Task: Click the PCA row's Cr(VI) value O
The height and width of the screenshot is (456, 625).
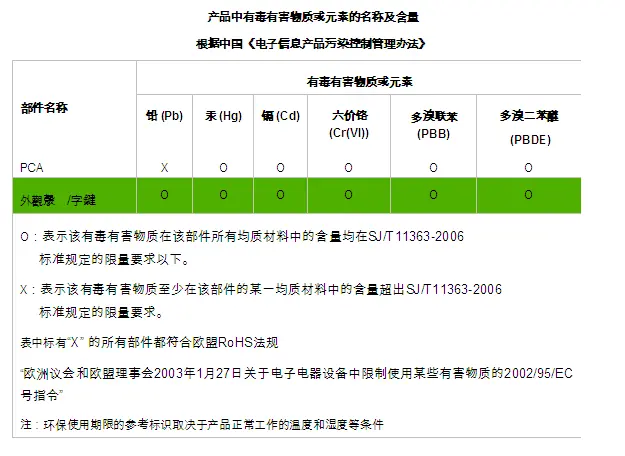Action: [348, 167]
